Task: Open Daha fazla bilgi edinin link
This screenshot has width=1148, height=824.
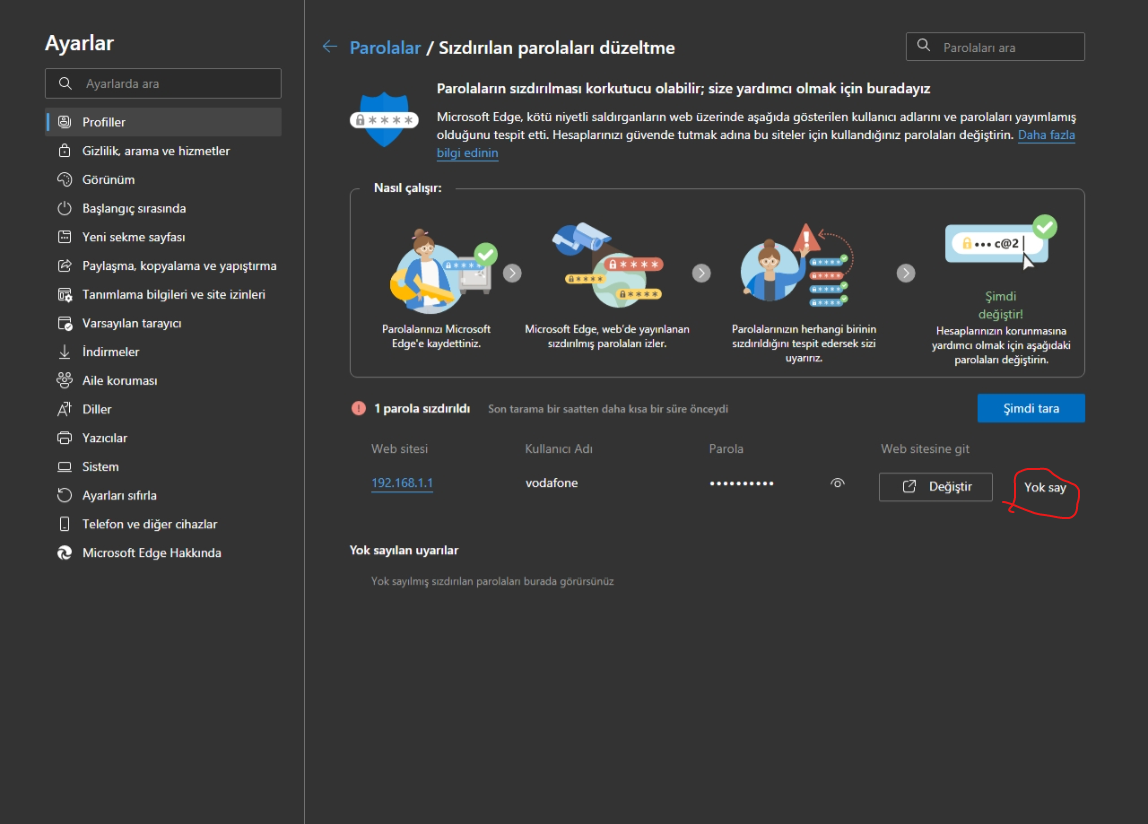Action: coord(1046,135)
